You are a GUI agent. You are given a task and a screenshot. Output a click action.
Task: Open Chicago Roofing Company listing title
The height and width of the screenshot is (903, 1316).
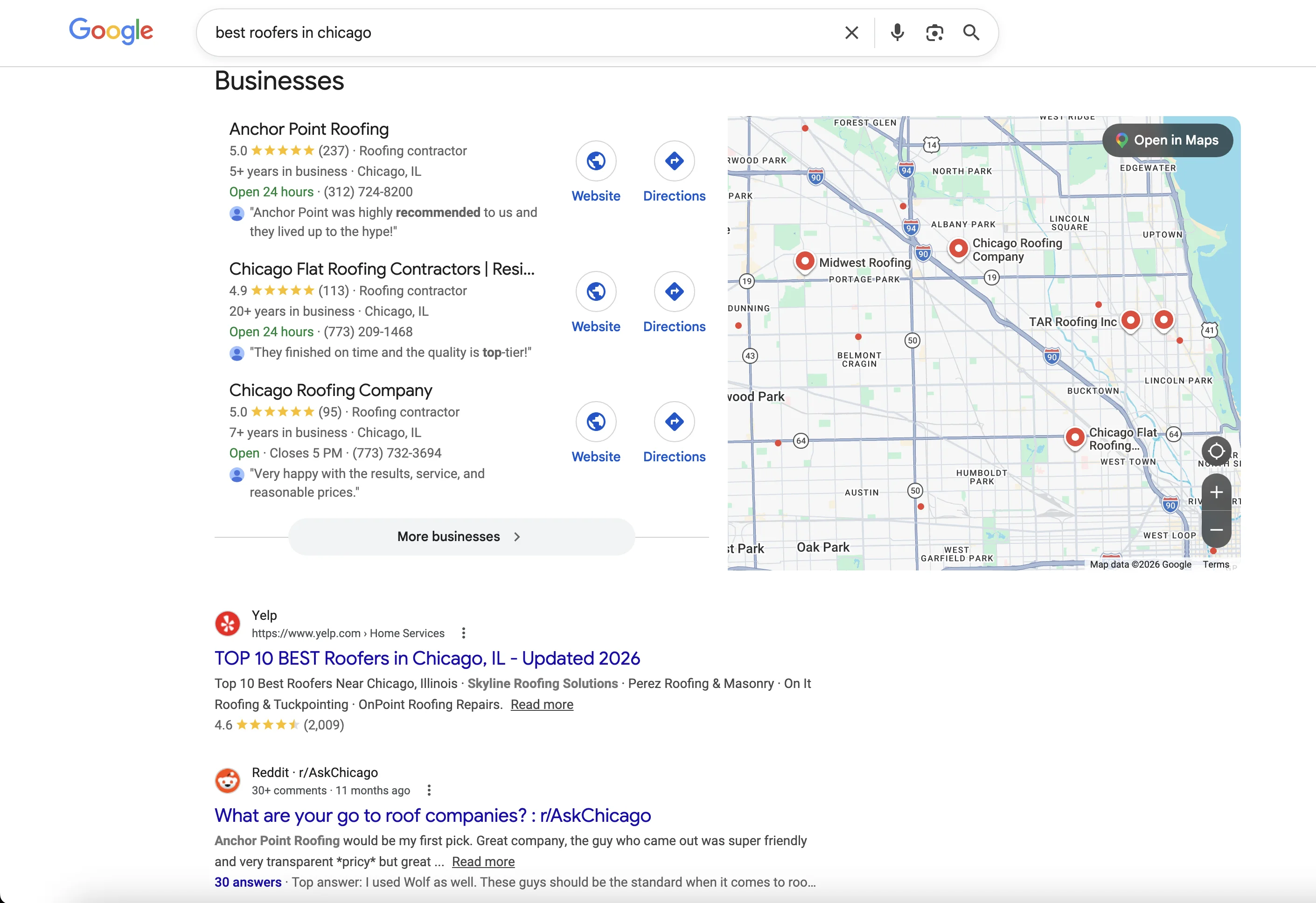(x=331, y=390)
